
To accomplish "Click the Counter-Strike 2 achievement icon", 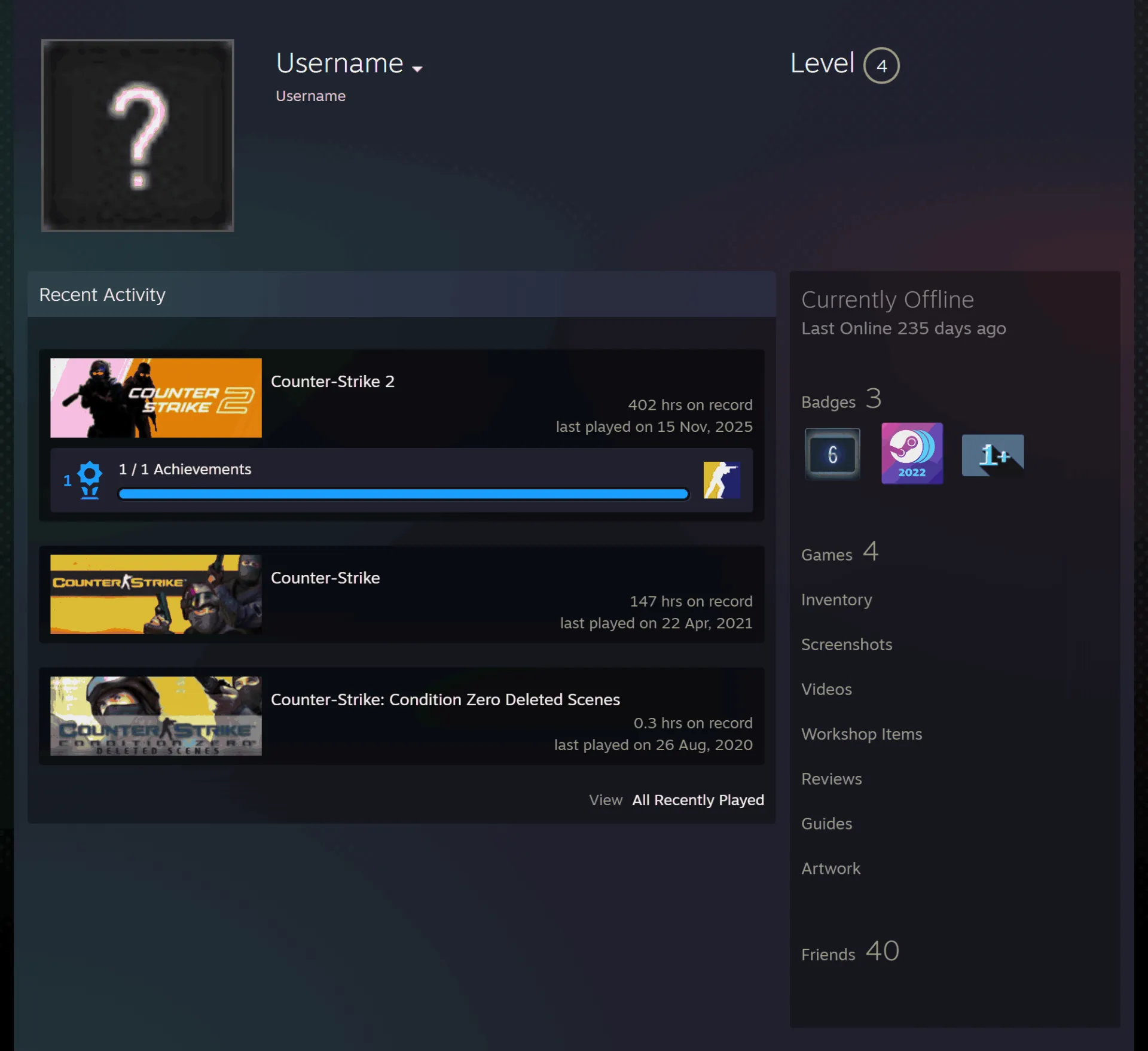I will (722, 480).
